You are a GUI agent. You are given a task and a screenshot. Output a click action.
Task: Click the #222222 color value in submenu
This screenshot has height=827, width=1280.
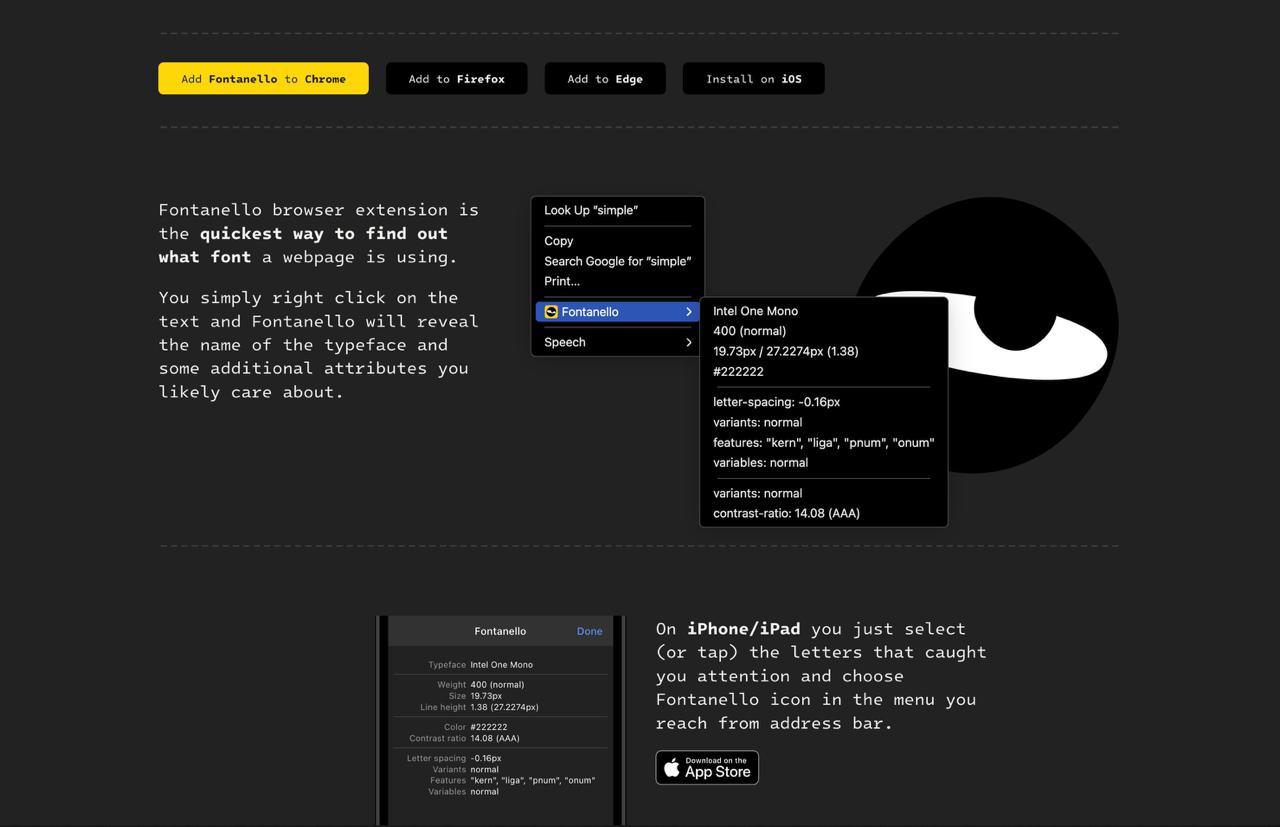click(x=738, y=371)
